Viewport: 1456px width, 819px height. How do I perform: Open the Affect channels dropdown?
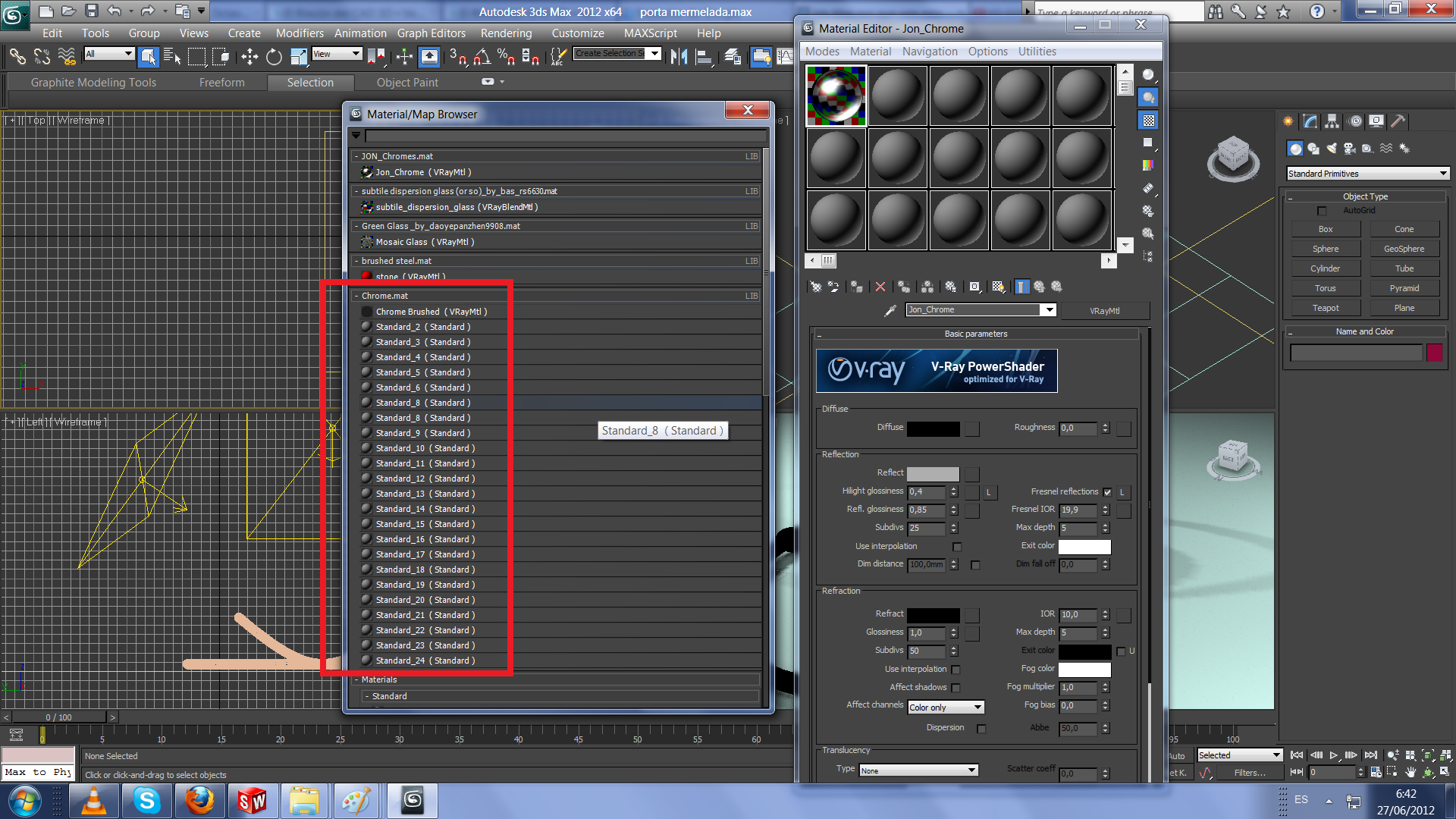(x=946, y=707)
